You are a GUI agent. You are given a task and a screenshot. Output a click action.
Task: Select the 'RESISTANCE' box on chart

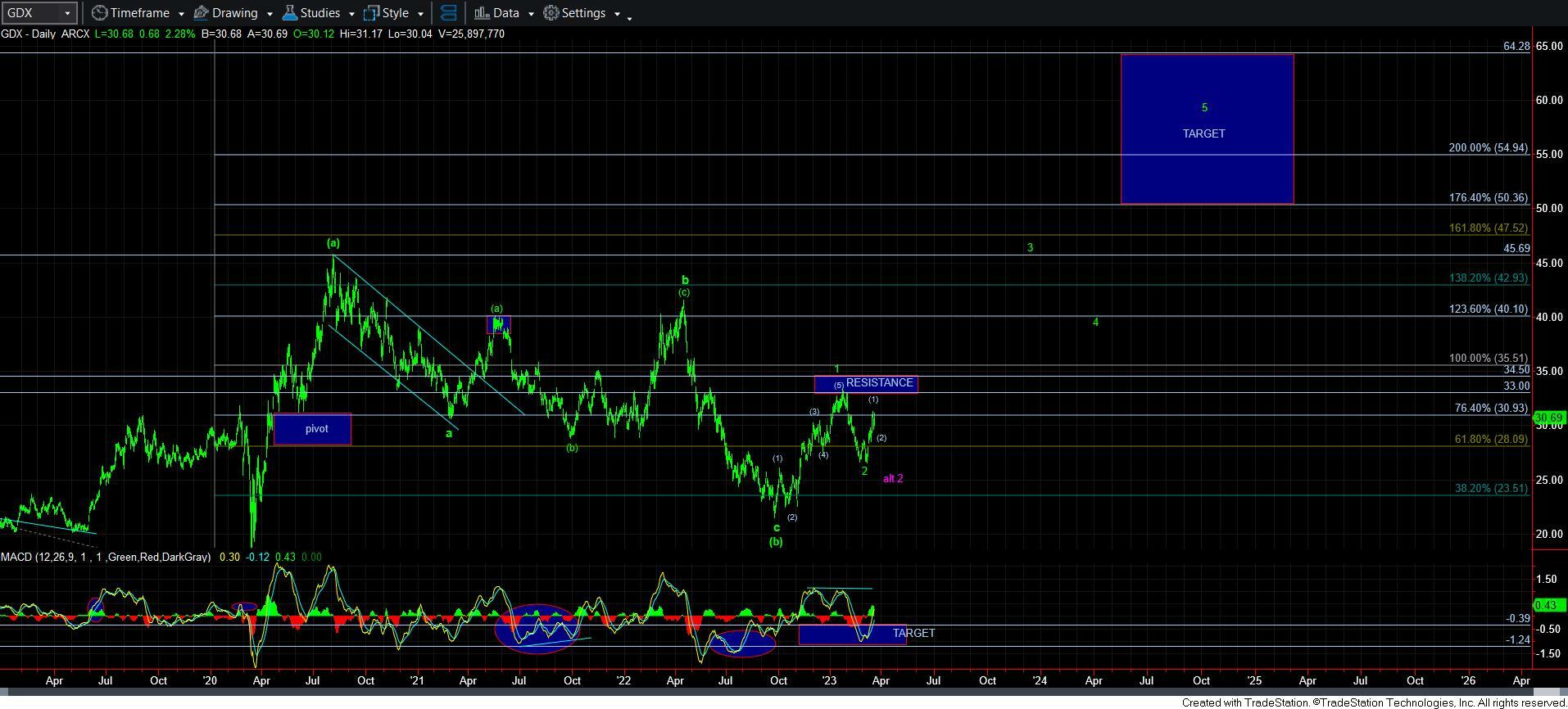click(x=866, y=383)
